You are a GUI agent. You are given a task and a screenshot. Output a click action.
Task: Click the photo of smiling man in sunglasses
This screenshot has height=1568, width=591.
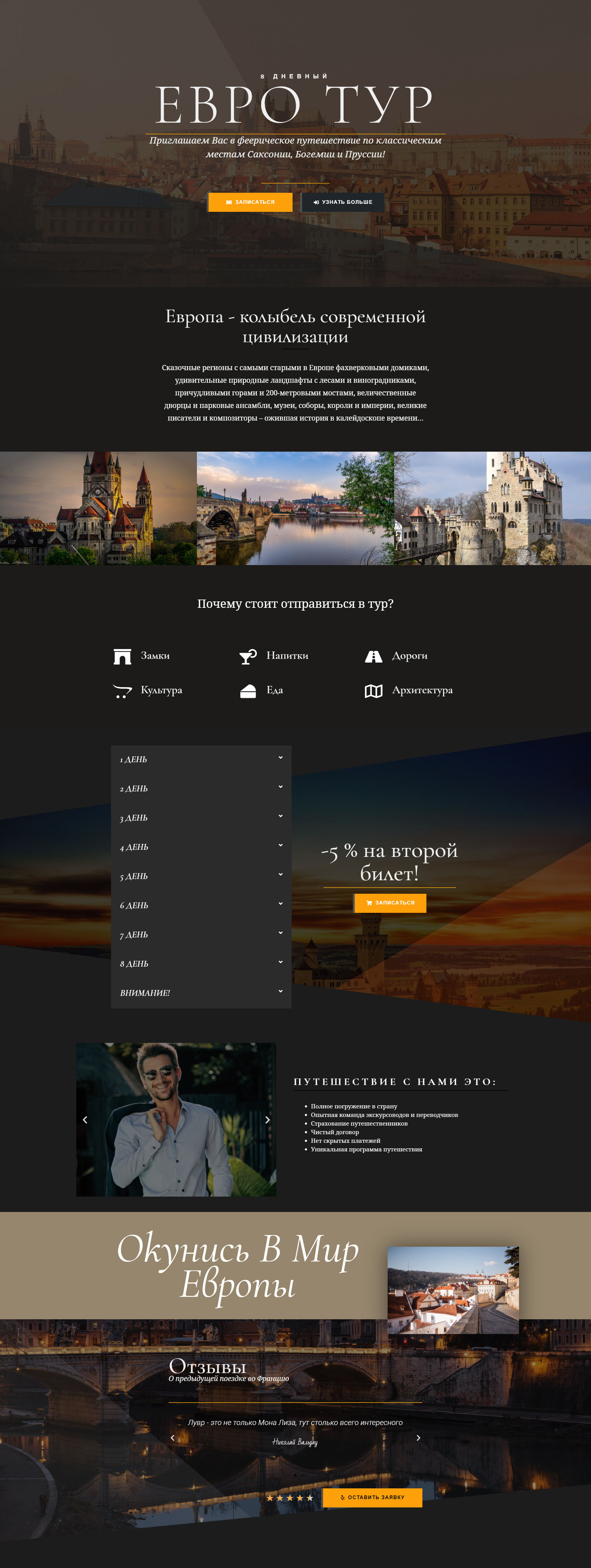tap(176, 1120)
